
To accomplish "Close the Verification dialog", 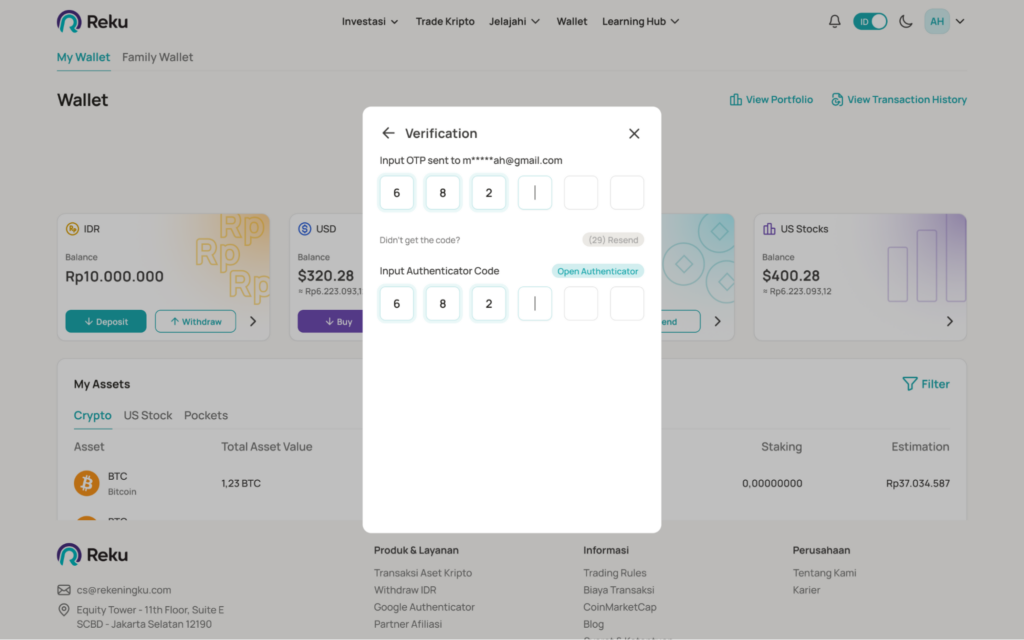I will (x=634, y=133).
